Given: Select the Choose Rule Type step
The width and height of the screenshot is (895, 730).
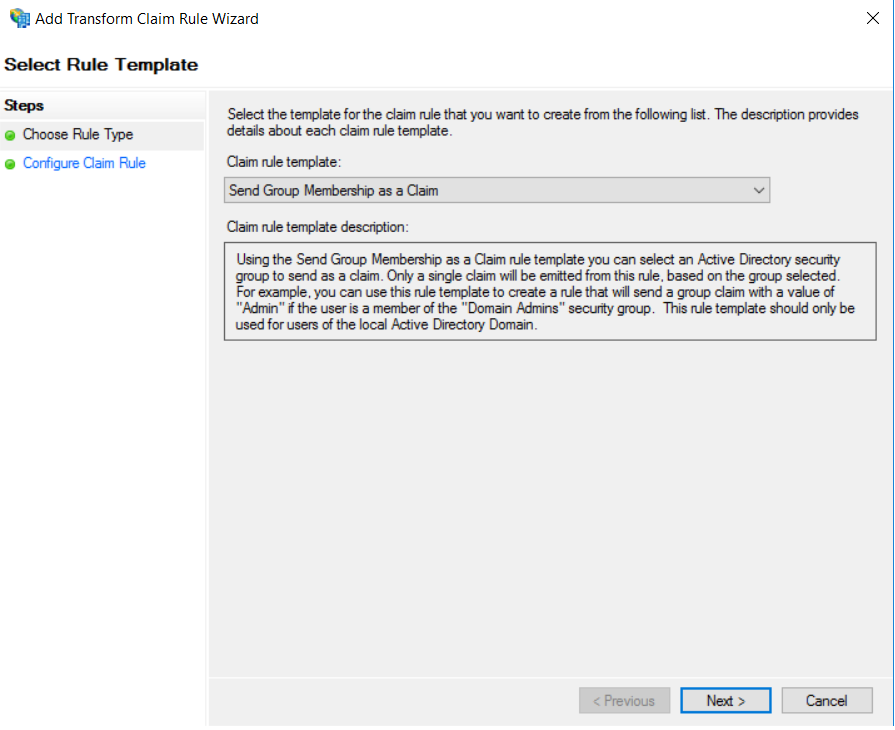Looking at the screenshot, I should (x=78, y=135).
